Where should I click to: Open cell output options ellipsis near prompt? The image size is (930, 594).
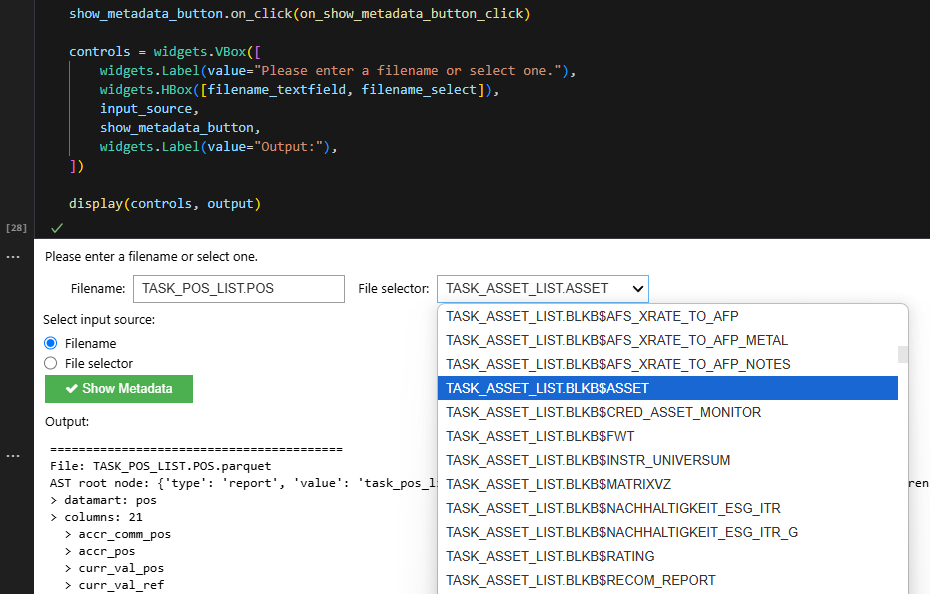pyautogui.click(x=13, y=257)
